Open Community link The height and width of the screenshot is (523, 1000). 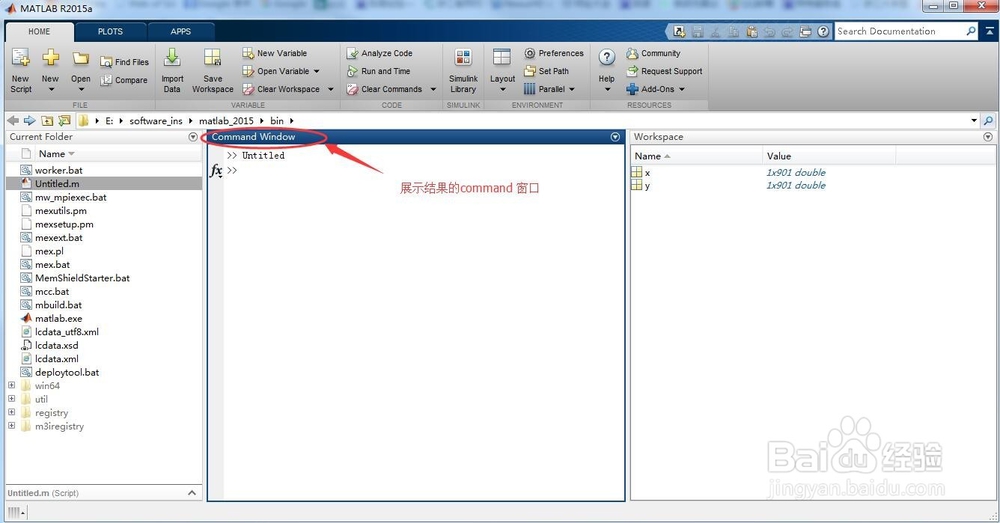(x=653, y=54)
